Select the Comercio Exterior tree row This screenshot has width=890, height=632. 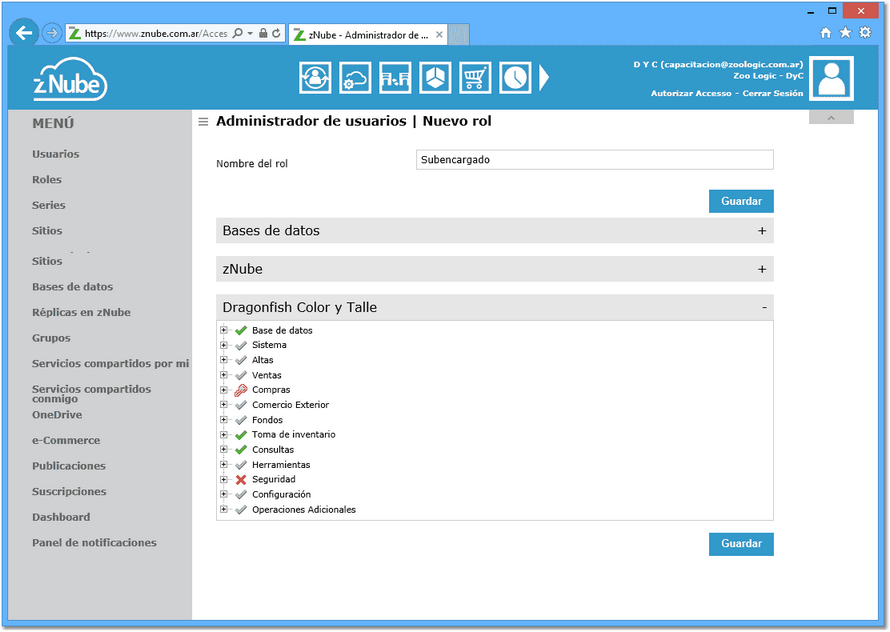[291, 405]
